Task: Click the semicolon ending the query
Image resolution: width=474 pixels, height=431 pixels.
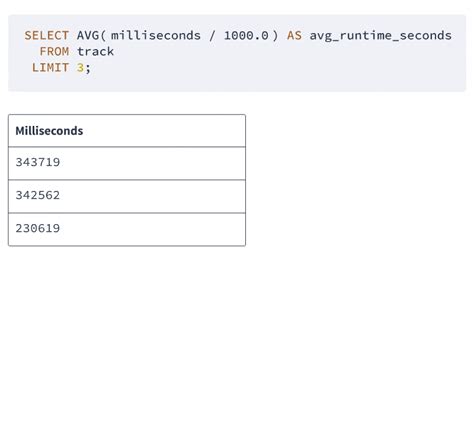Action: point(88,68)
